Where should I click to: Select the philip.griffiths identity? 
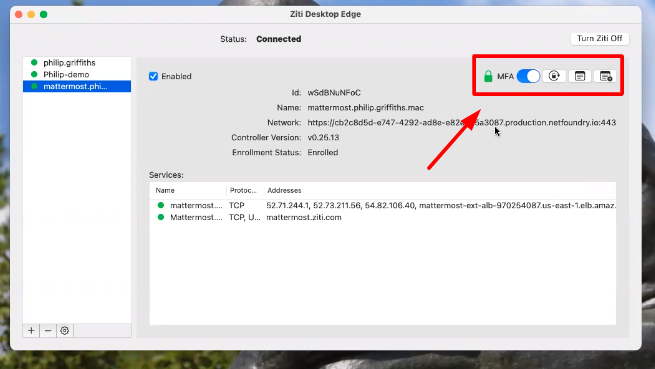coord(77,63)
